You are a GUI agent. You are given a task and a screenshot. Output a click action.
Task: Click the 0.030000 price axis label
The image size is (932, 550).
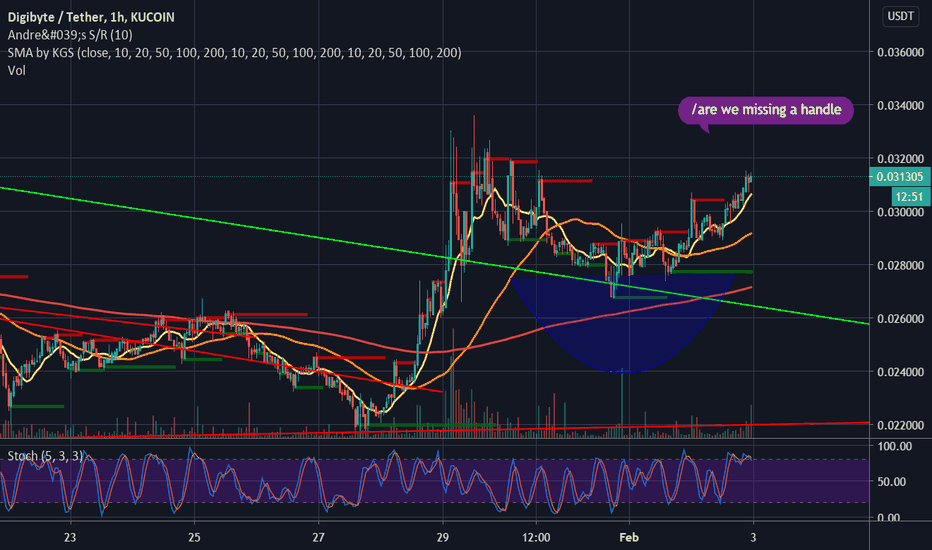900,212
